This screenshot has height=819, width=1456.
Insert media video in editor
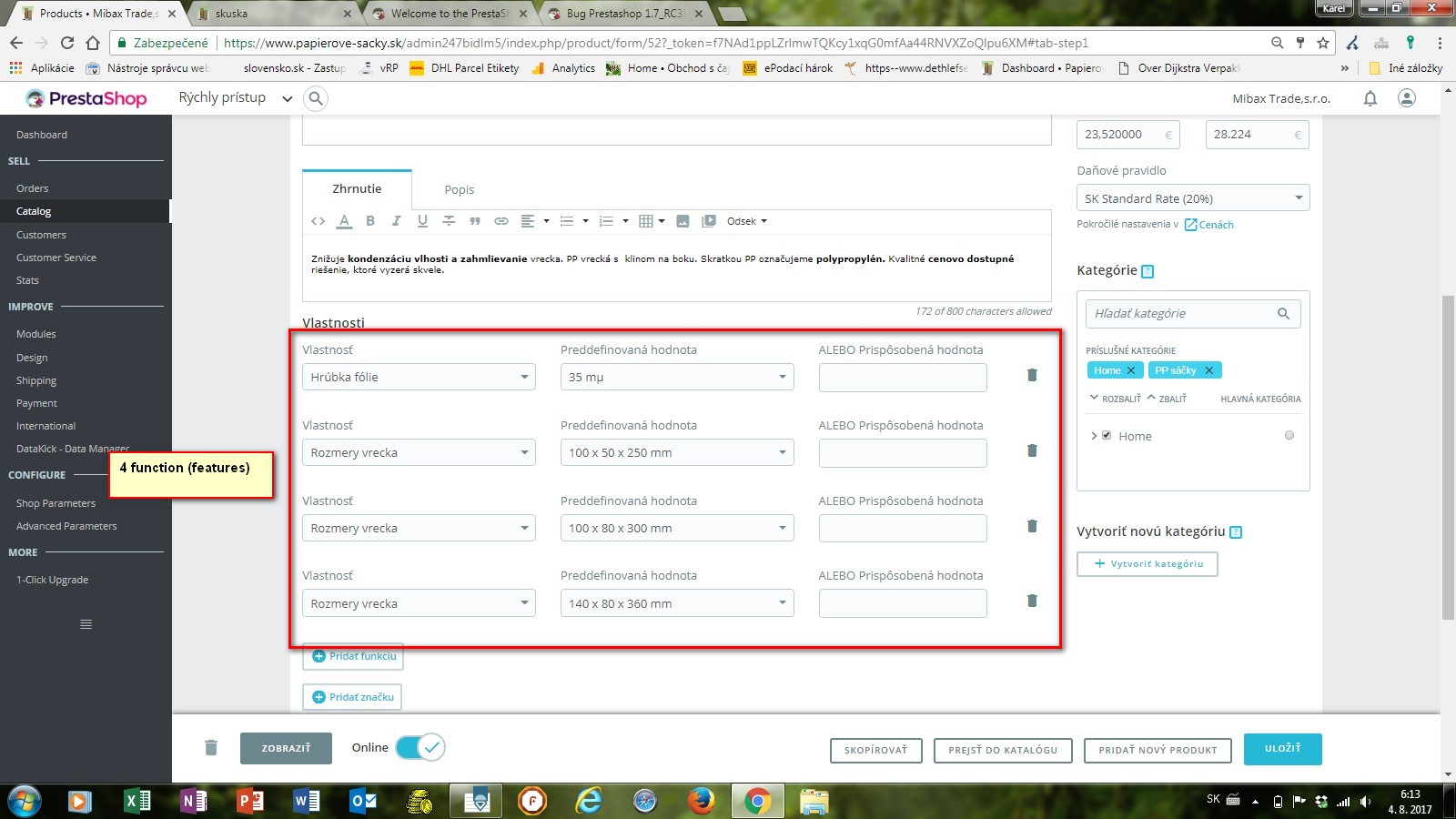[x=709, y=221]
